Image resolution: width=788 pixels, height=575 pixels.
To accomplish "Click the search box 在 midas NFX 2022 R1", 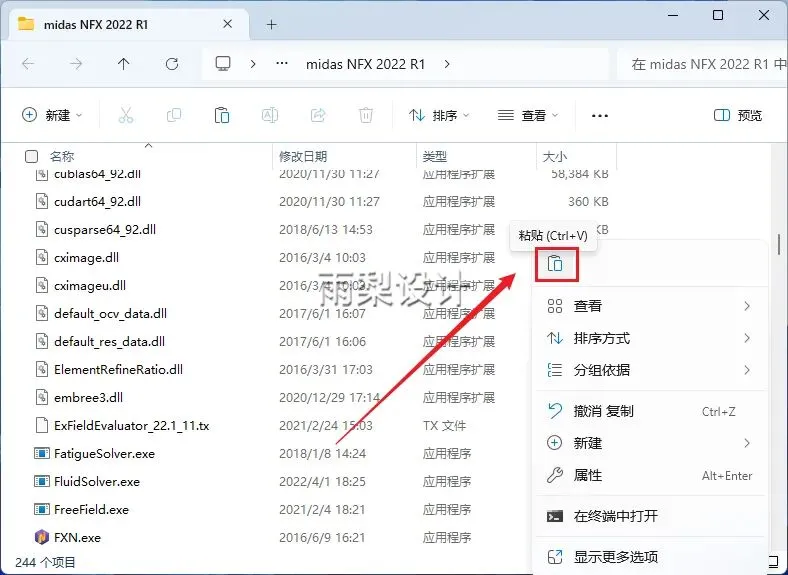I will [x=702, y=64].
